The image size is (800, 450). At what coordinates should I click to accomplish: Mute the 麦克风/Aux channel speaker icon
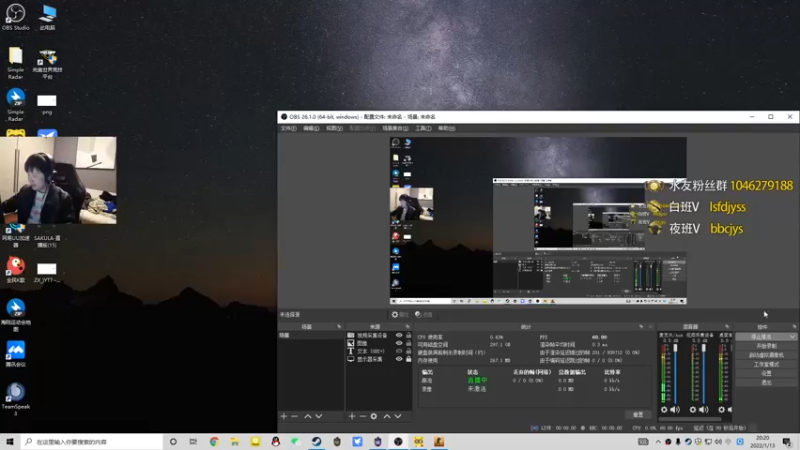coord(676,410)
